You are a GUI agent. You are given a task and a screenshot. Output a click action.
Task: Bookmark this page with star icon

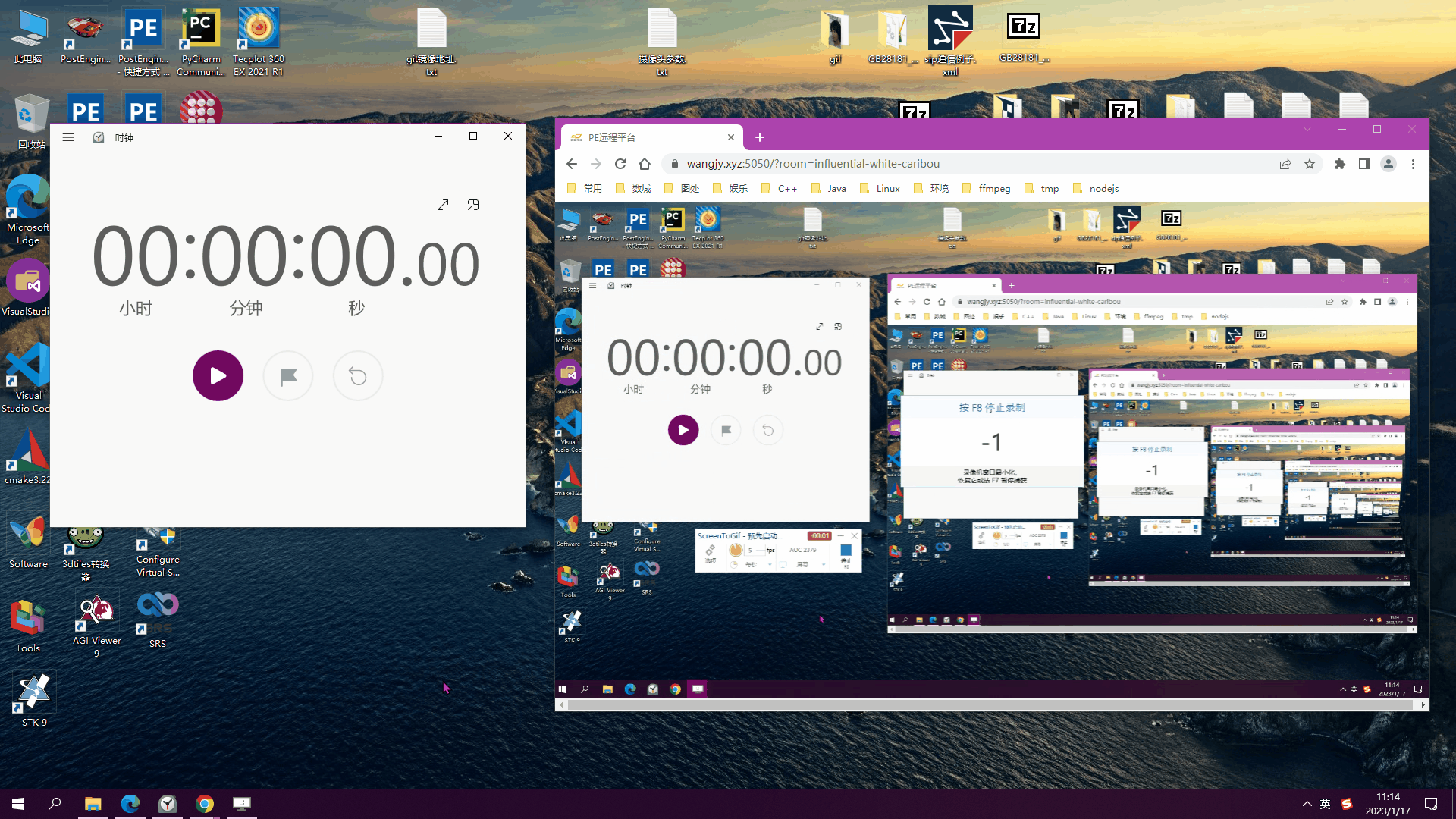[1310, 164]
